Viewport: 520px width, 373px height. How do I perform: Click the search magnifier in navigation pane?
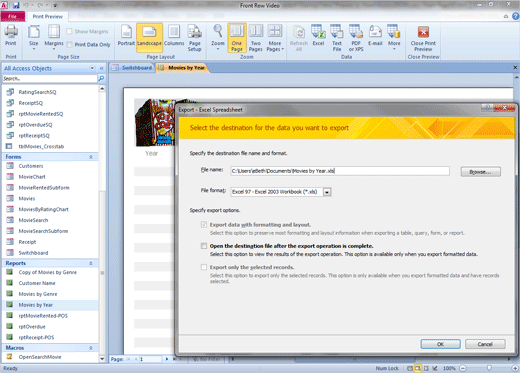101,78
